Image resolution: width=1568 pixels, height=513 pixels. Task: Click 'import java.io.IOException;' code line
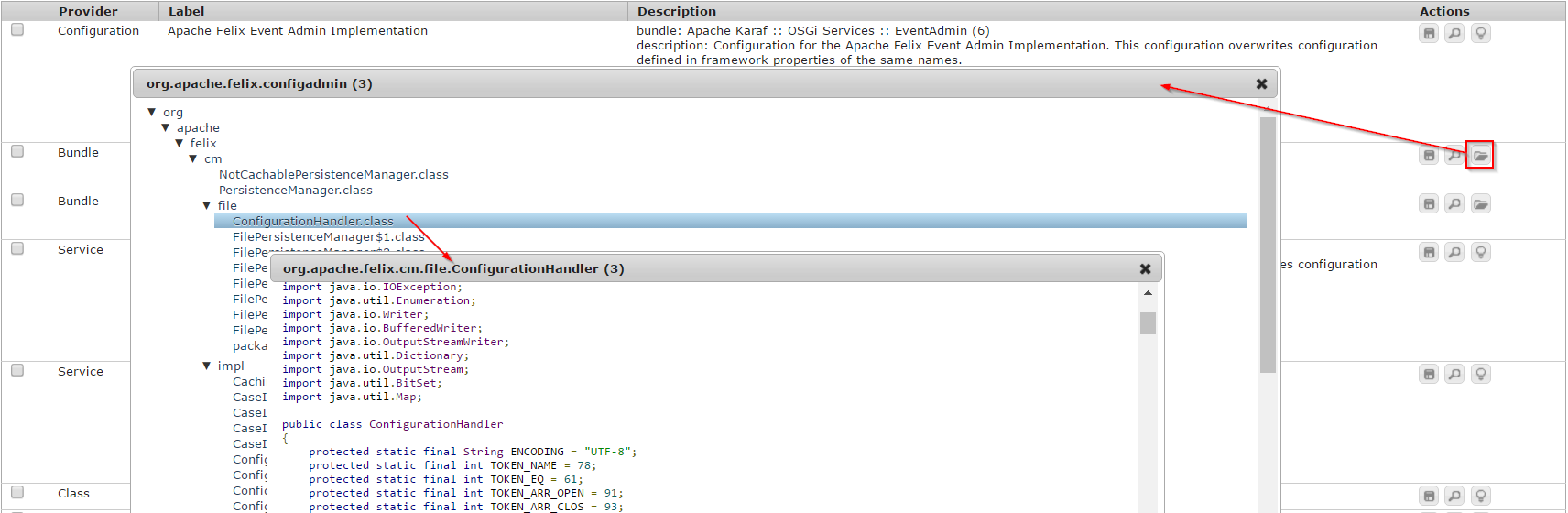[x=372, y=287]
